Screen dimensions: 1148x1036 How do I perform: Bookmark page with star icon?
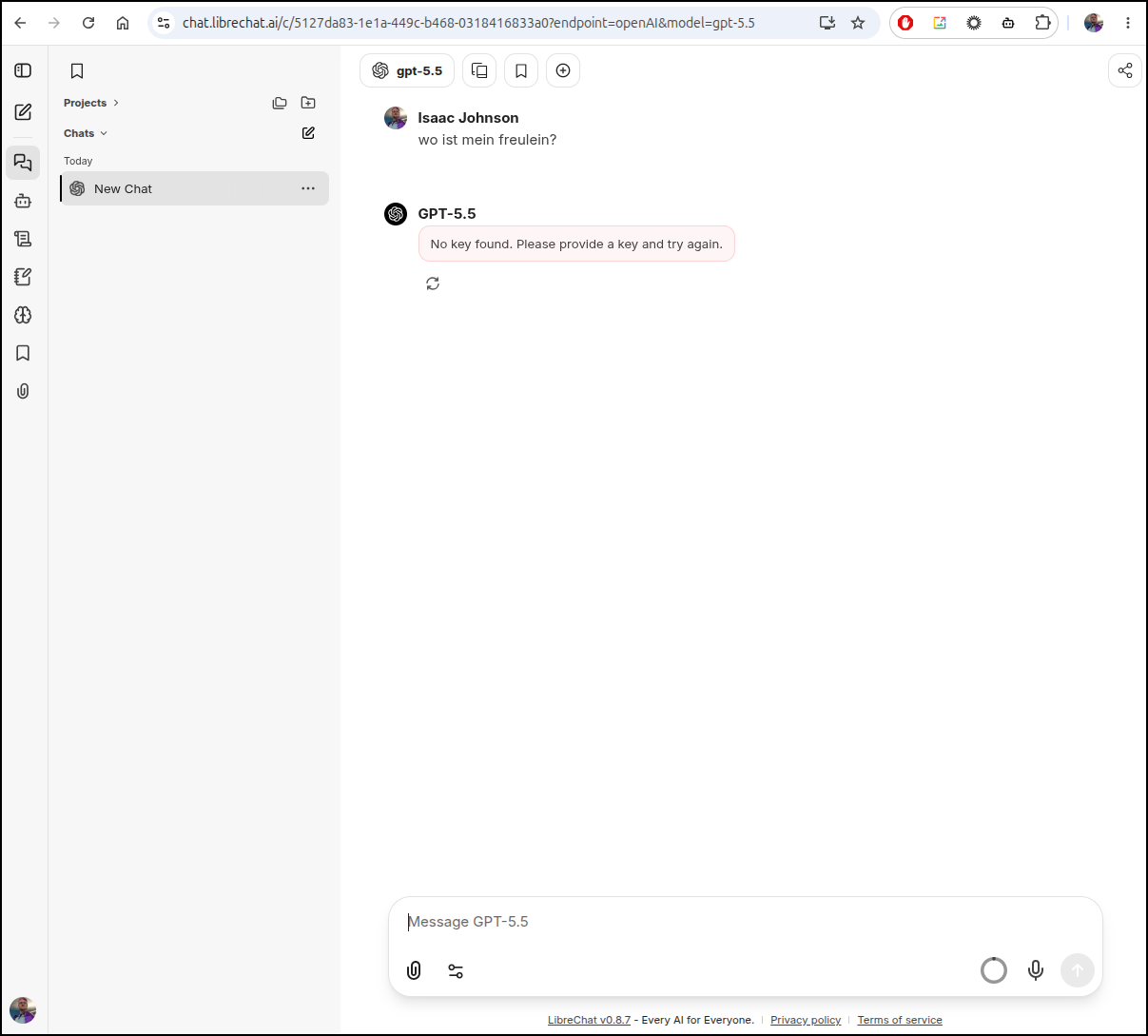(x=858, y=23)
